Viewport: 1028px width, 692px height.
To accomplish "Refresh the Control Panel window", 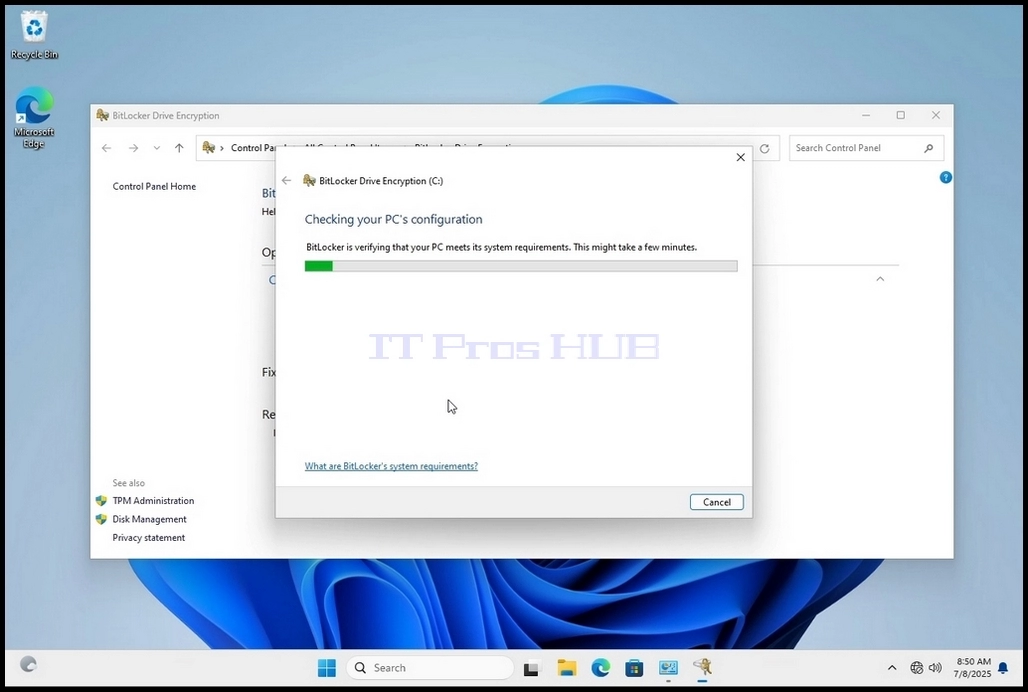I will [764, 149].
